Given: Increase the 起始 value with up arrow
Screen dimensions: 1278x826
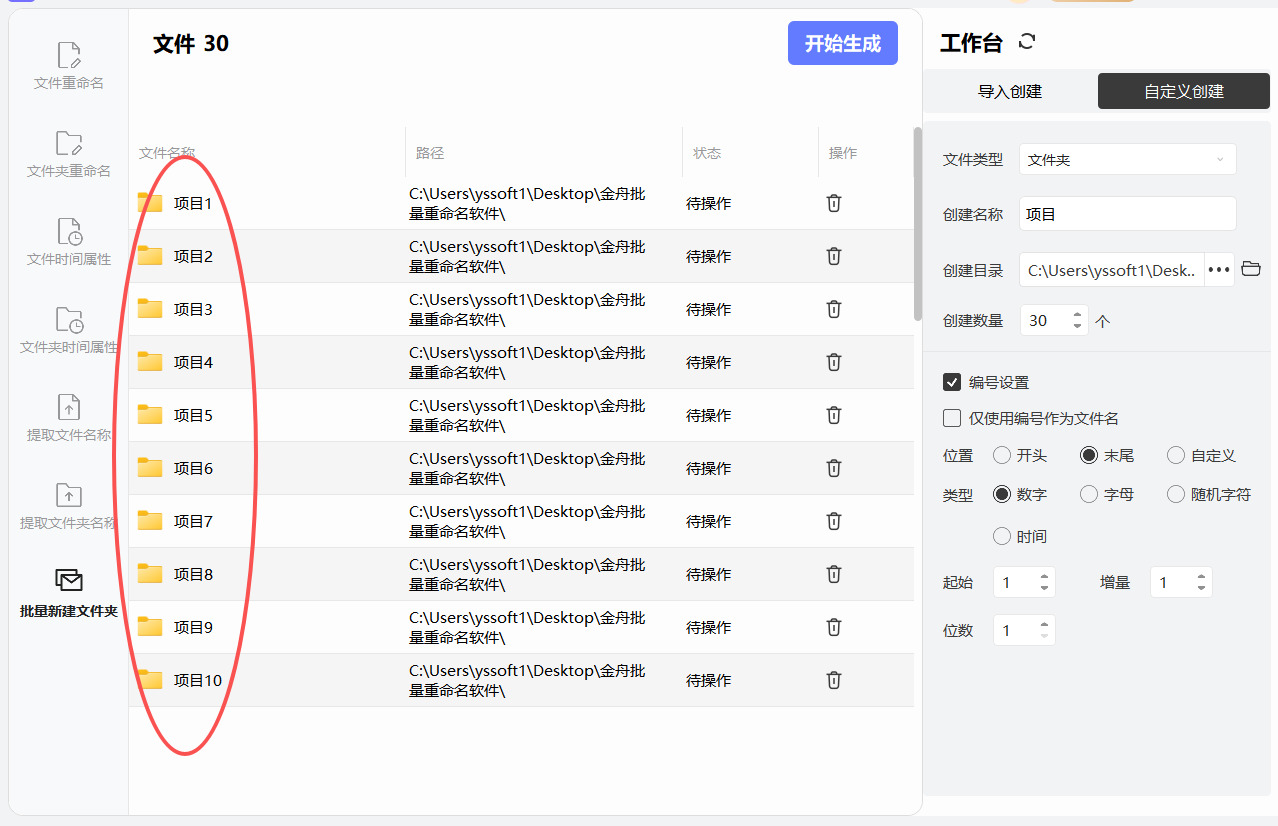Looking at the screenshot, I should 1044,576.
